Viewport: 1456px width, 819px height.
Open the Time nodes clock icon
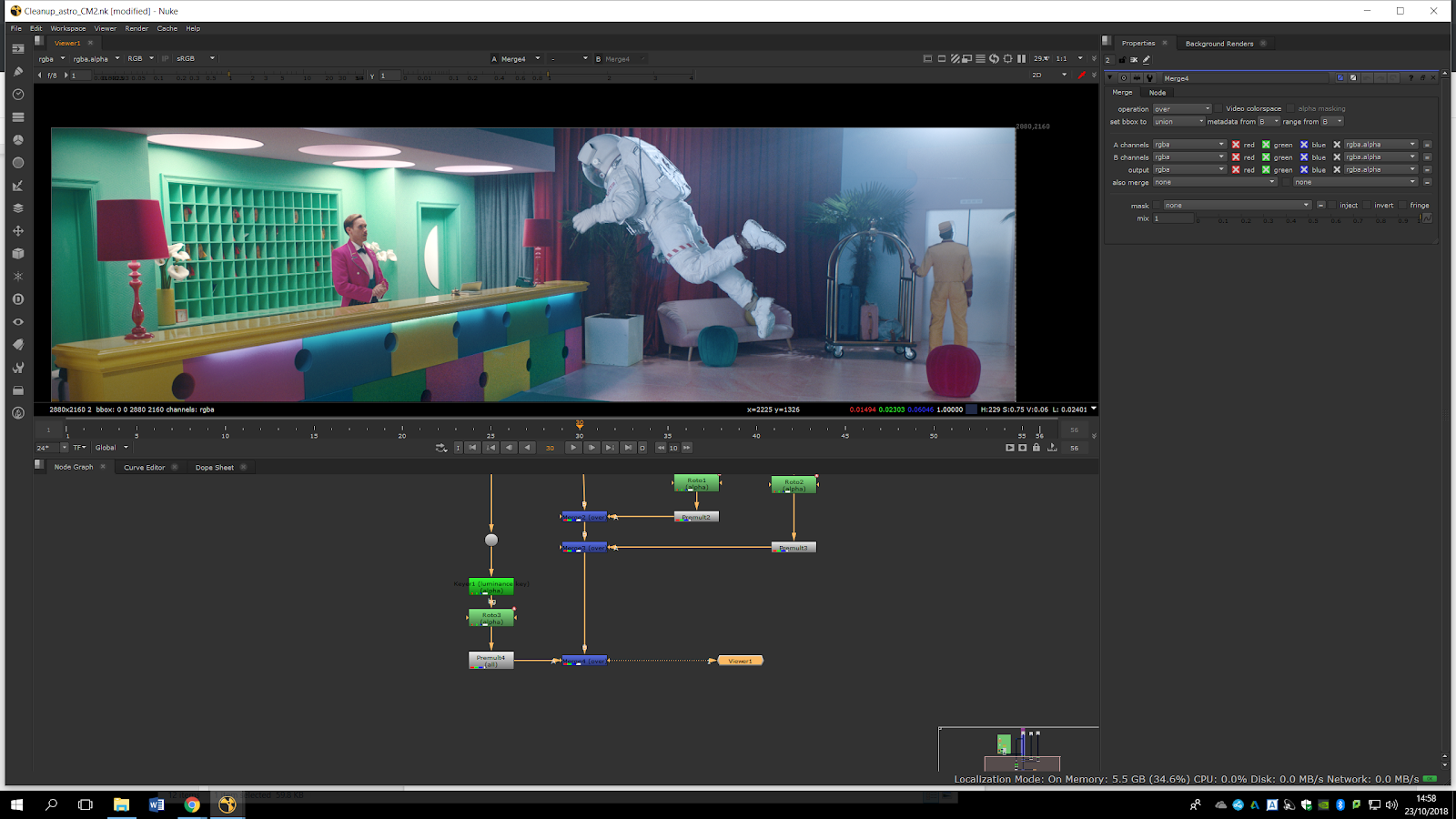pyautogui.click(x=17, y=95)
